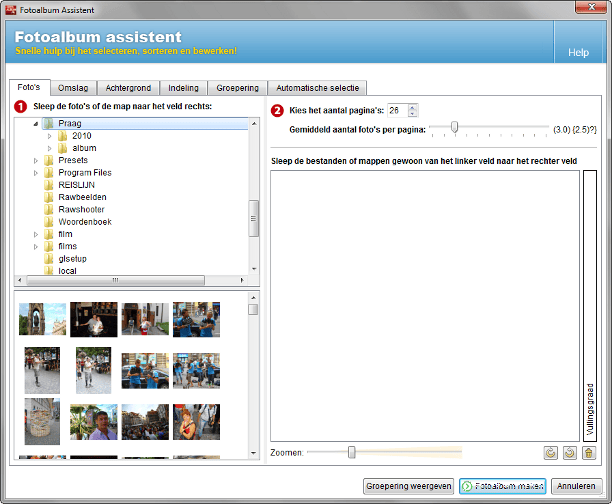Open the Achtergrond tab
The width and height of the screenshot is (612, 504).
128,88
